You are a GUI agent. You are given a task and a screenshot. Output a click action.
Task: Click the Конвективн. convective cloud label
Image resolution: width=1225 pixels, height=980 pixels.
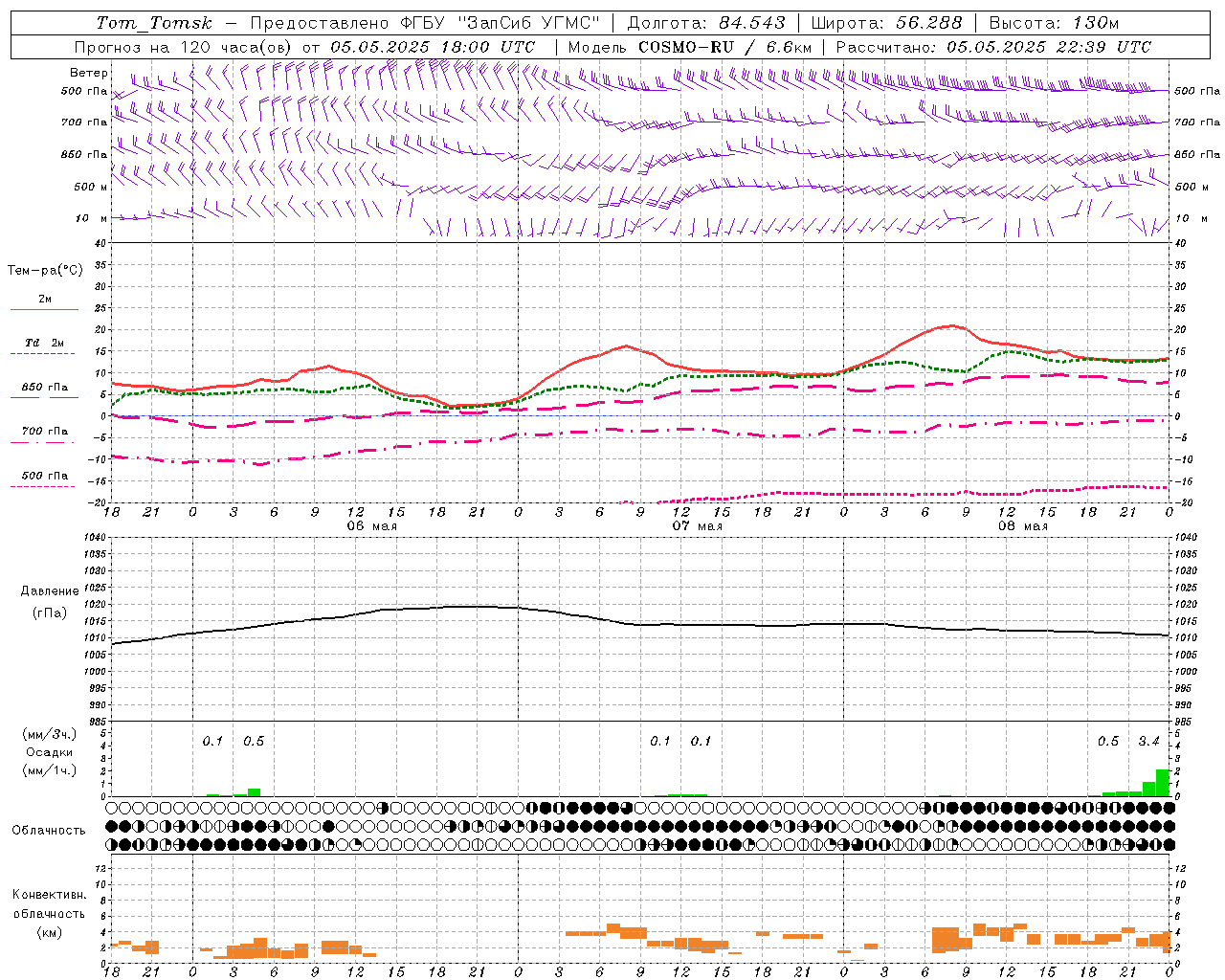click(x=49, y=895)
